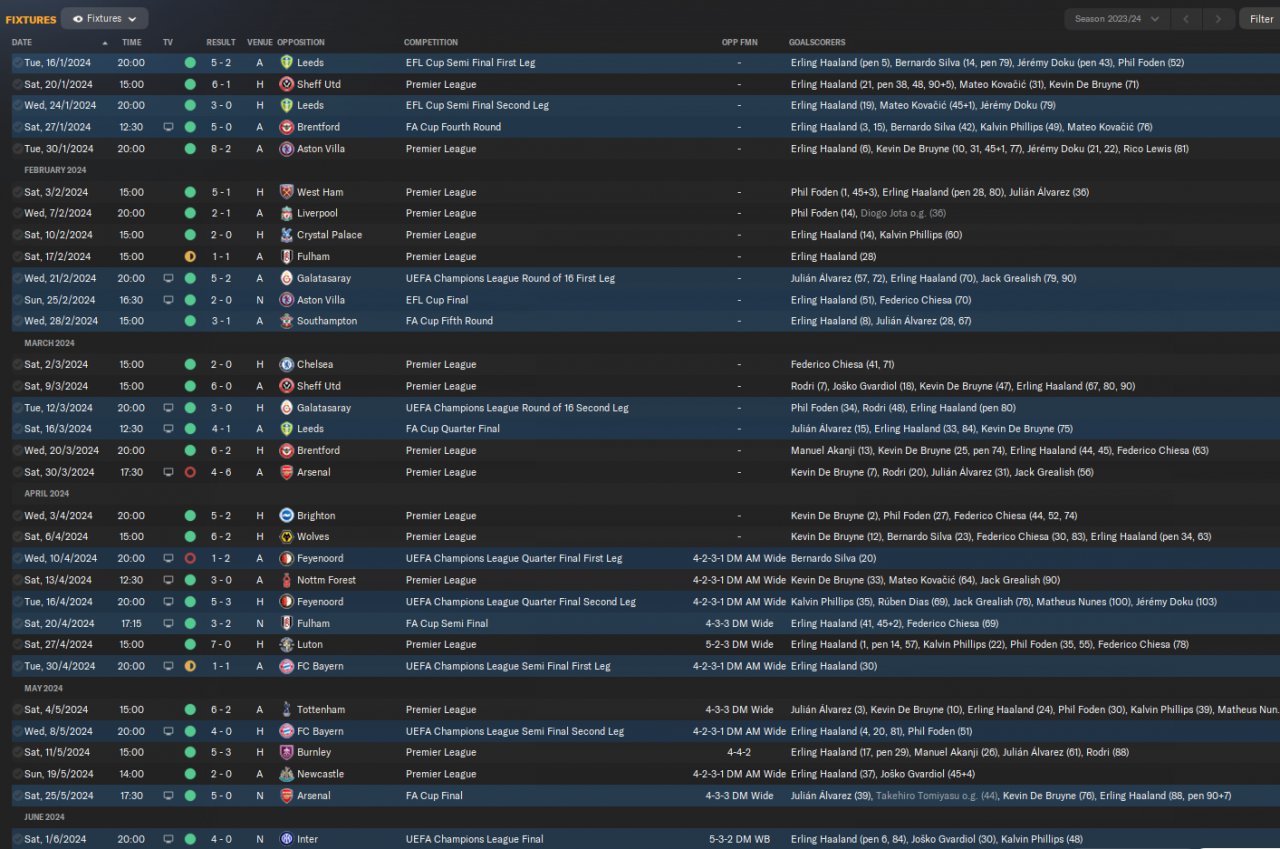This screenshot has width=1280, height=849.
Task: Click the West Ham club badge
Action: [x=287, y=192]
